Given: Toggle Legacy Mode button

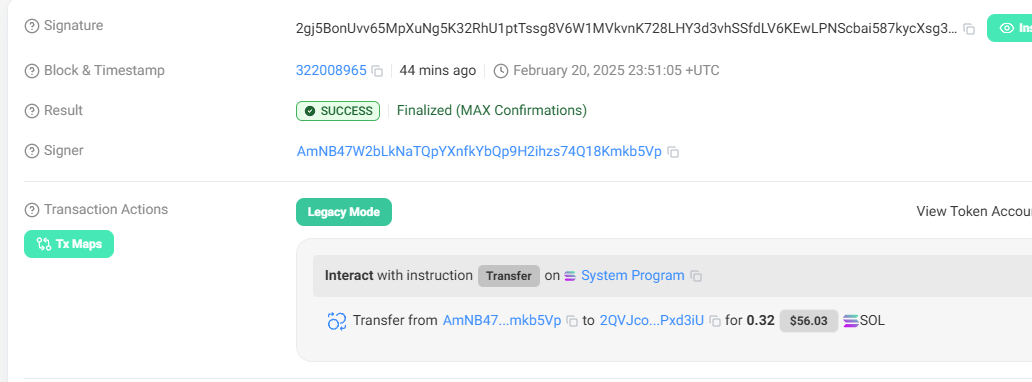Looking at the screenshot, I should (344, 212).
